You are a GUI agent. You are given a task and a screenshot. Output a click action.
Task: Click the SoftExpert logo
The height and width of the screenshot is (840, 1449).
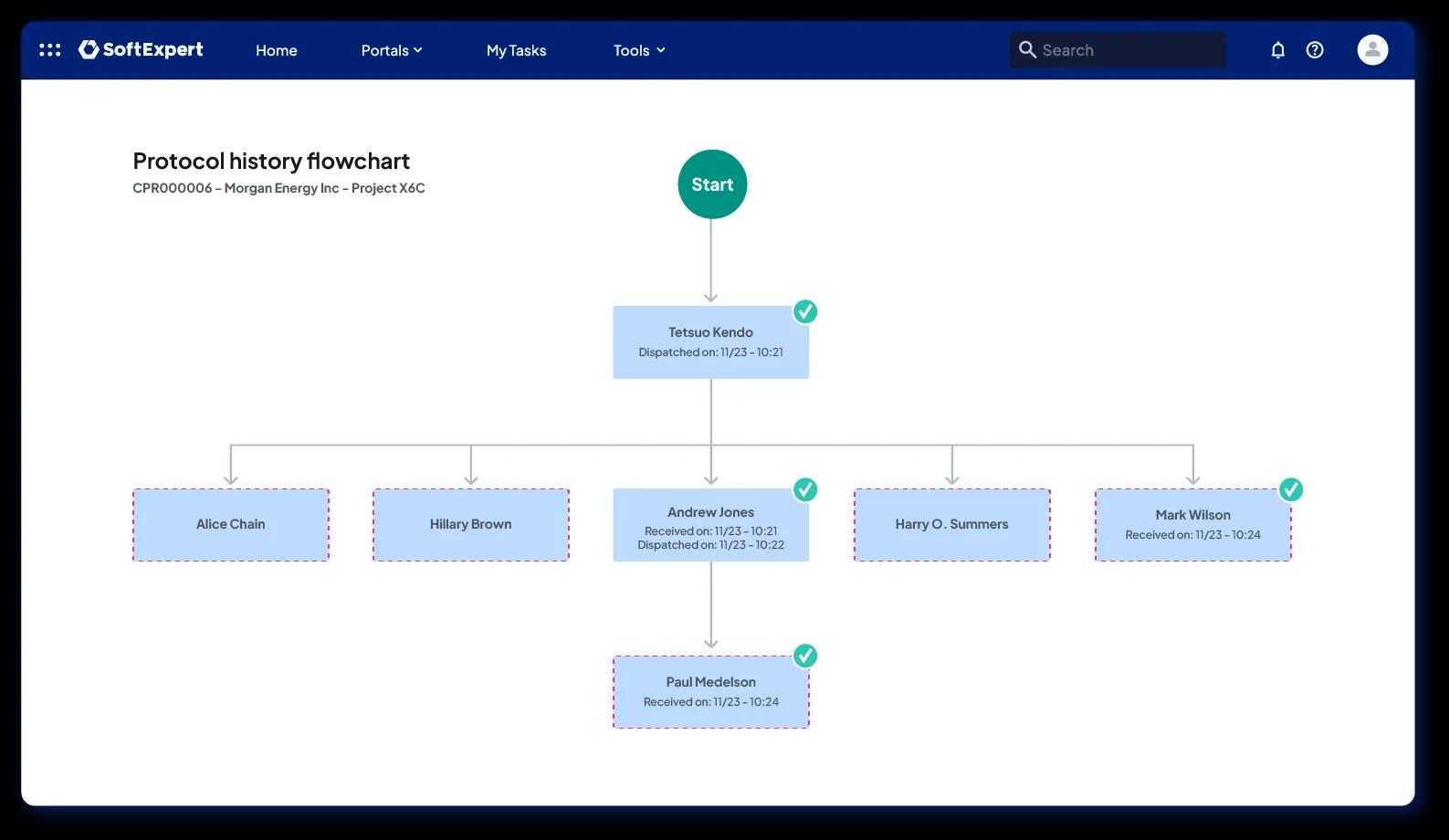pyautogui.click(x=141, y=49)
